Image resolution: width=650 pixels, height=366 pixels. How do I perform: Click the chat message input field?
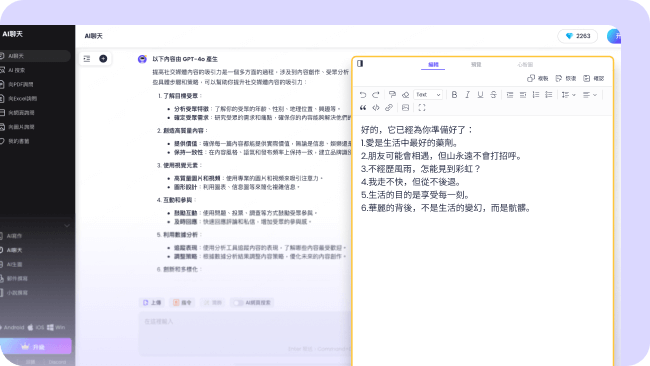[245, 334]
